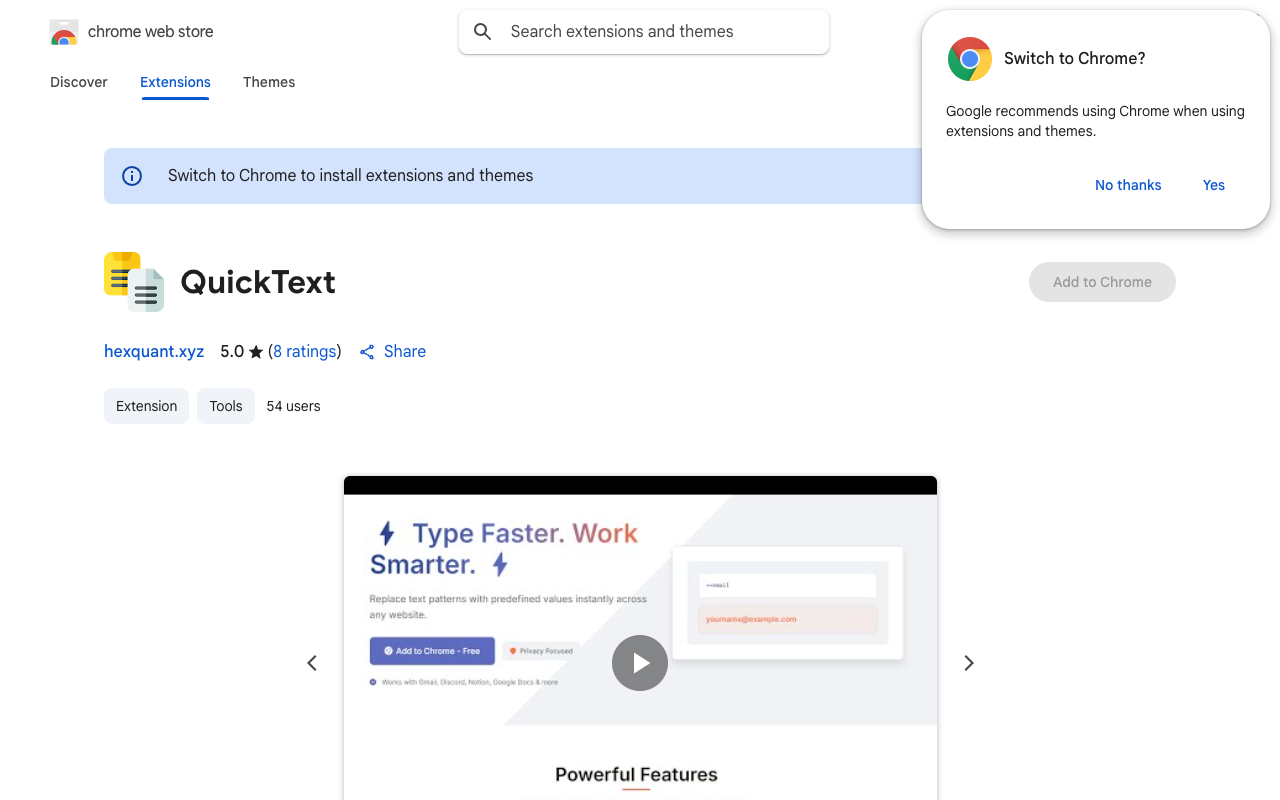Click the 5.0 rating value
Image resolution: width=1280 pixels, height=800 pixels.
(232, 352)
